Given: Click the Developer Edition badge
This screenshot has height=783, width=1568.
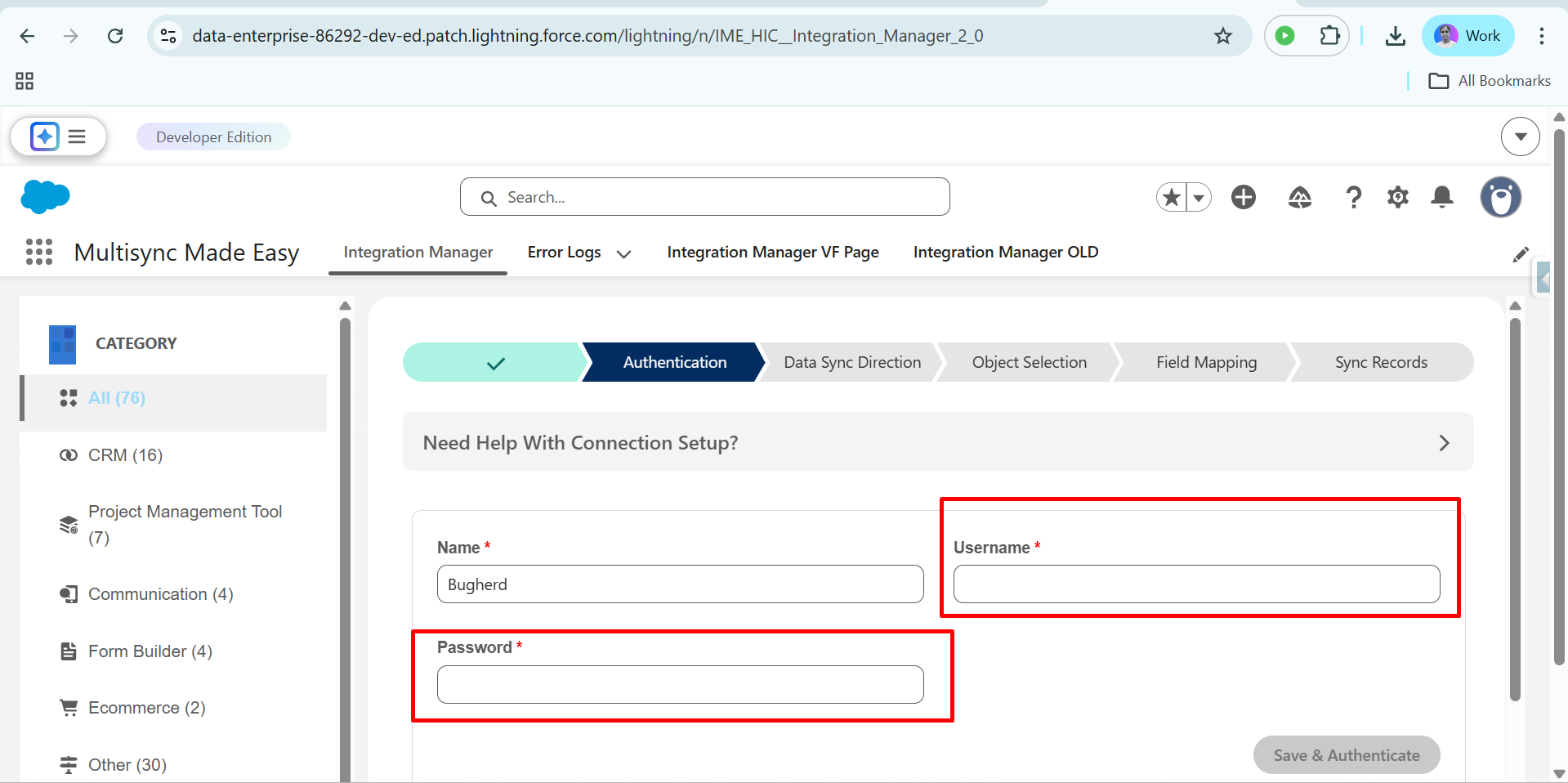Looking at the screenshot, I should pyautogui.click(x=213, y=137).
